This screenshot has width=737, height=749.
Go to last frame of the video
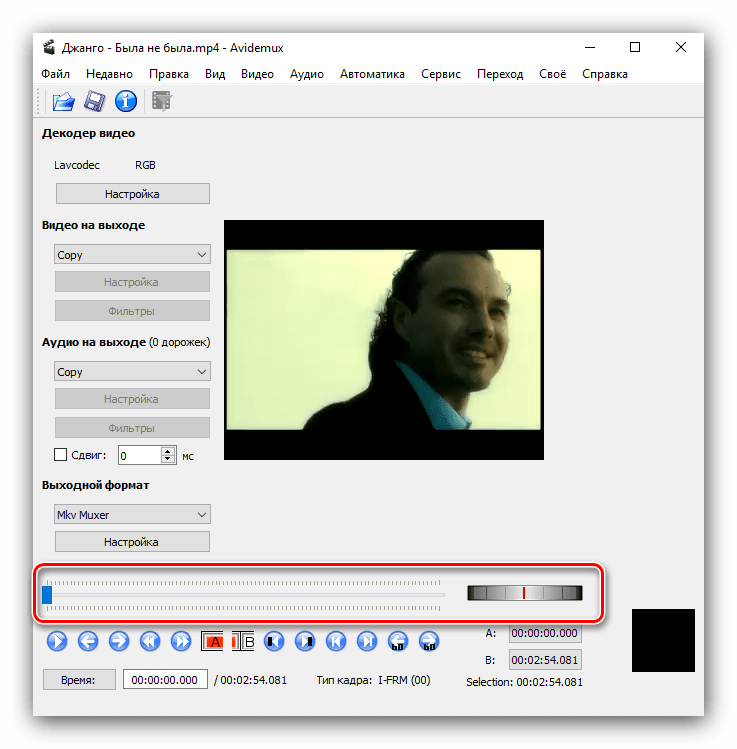tap(367, 641)
